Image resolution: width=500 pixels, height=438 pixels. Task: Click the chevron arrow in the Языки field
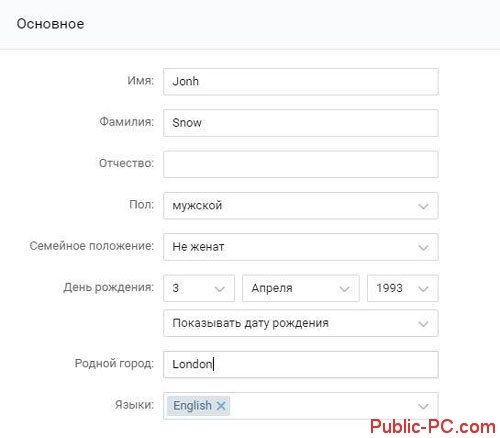tap(423, 406)
